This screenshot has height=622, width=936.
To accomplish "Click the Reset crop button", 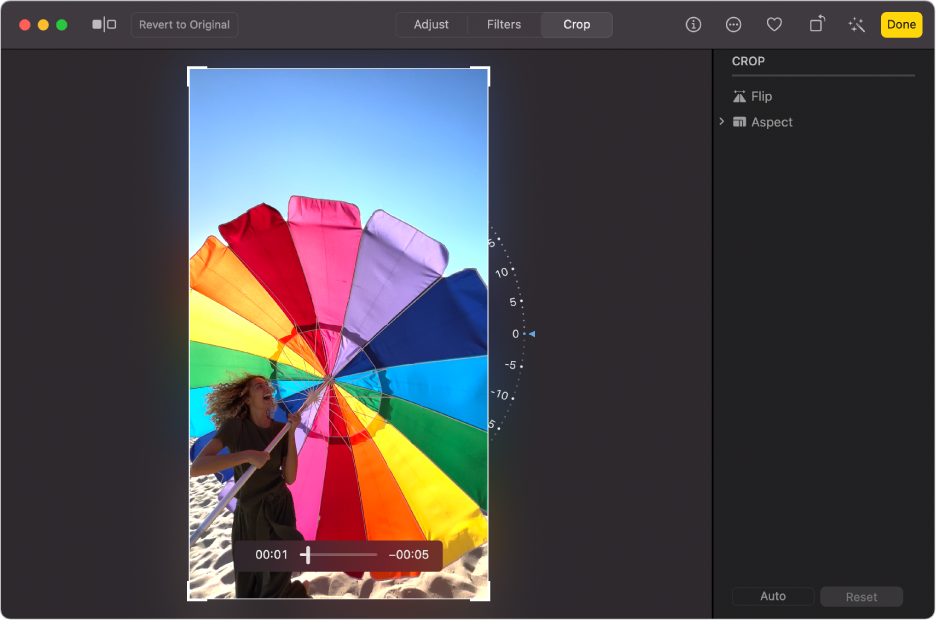I will 861,597.
